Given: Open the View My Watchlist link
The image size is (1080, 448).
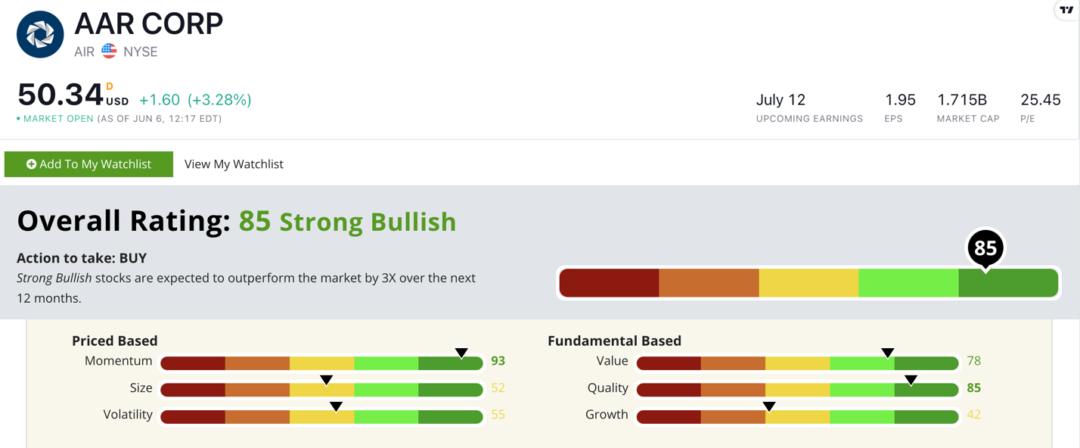Looking at the screenshot, I should [x=234, y=164].
